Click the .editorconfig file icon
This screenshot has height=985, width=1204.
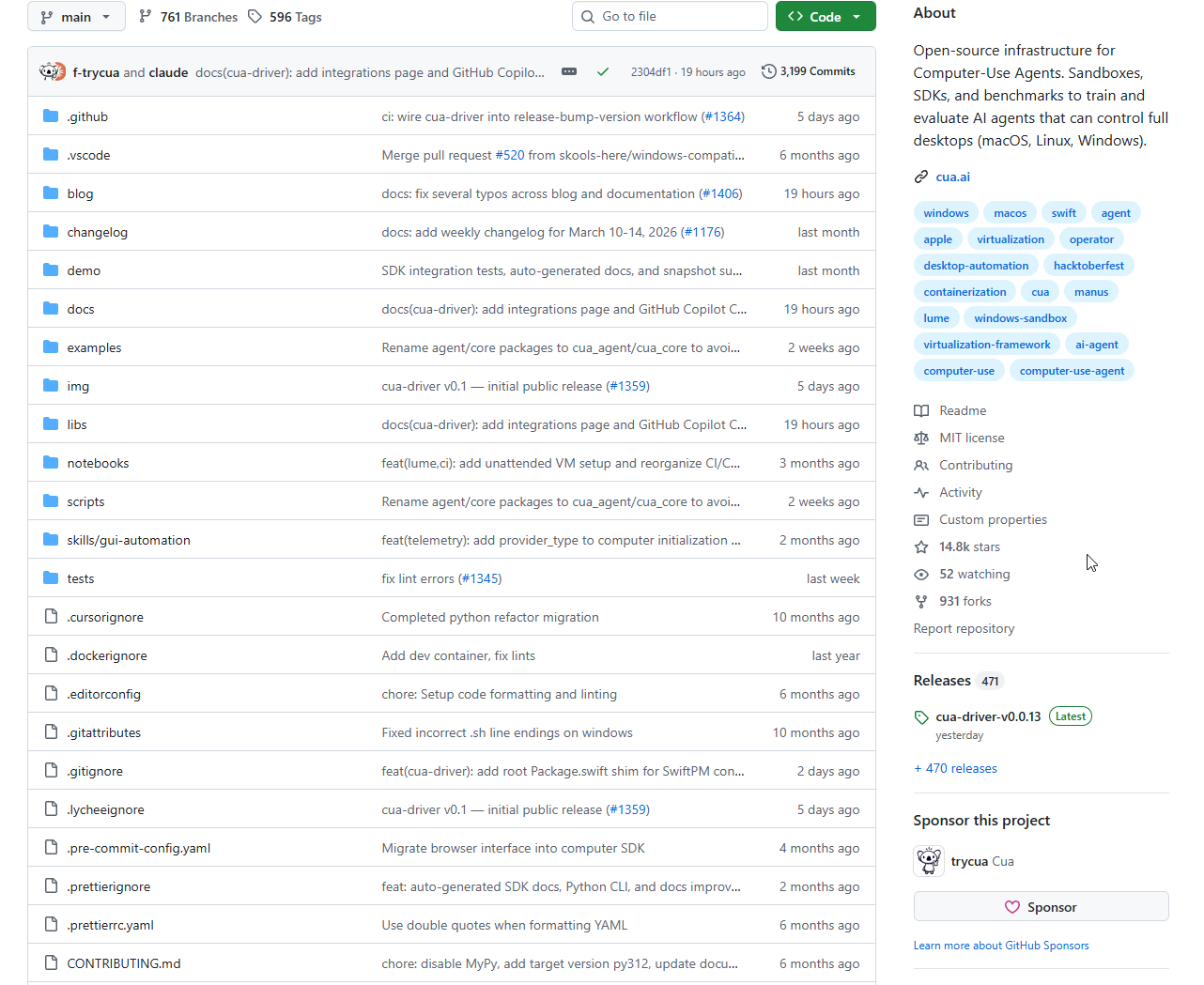coord(51,694)
